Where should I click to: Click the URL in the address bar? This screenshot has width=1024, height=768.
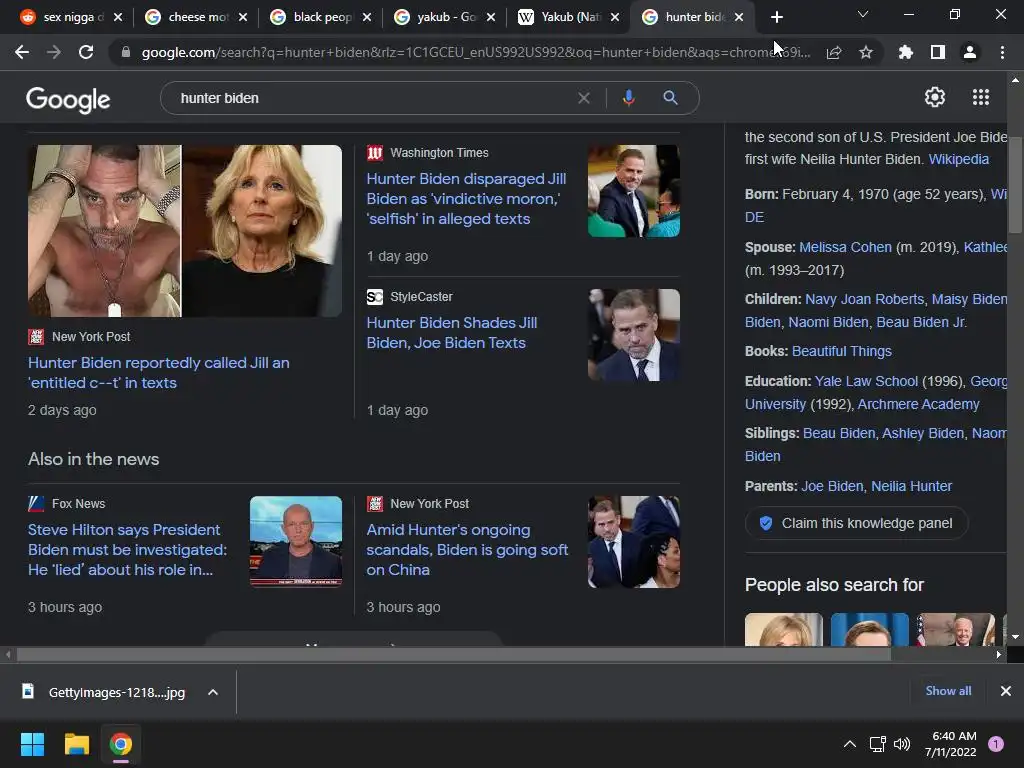click(x=475, y=52)
